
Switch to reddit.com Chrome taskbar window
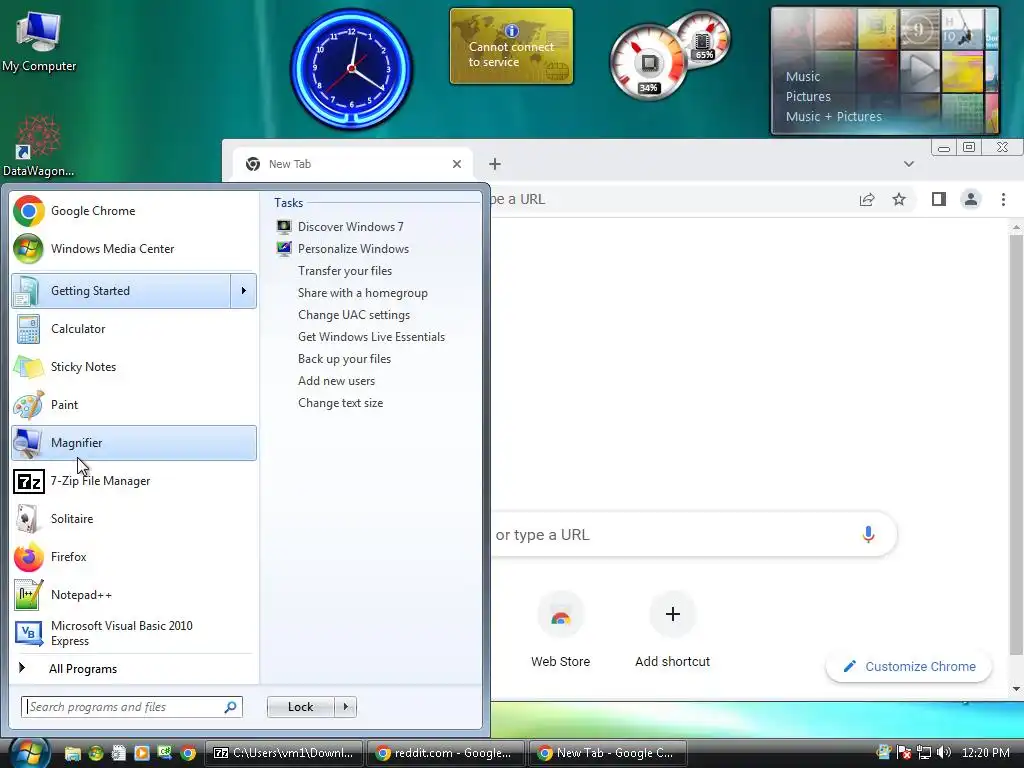coord(445,753)
